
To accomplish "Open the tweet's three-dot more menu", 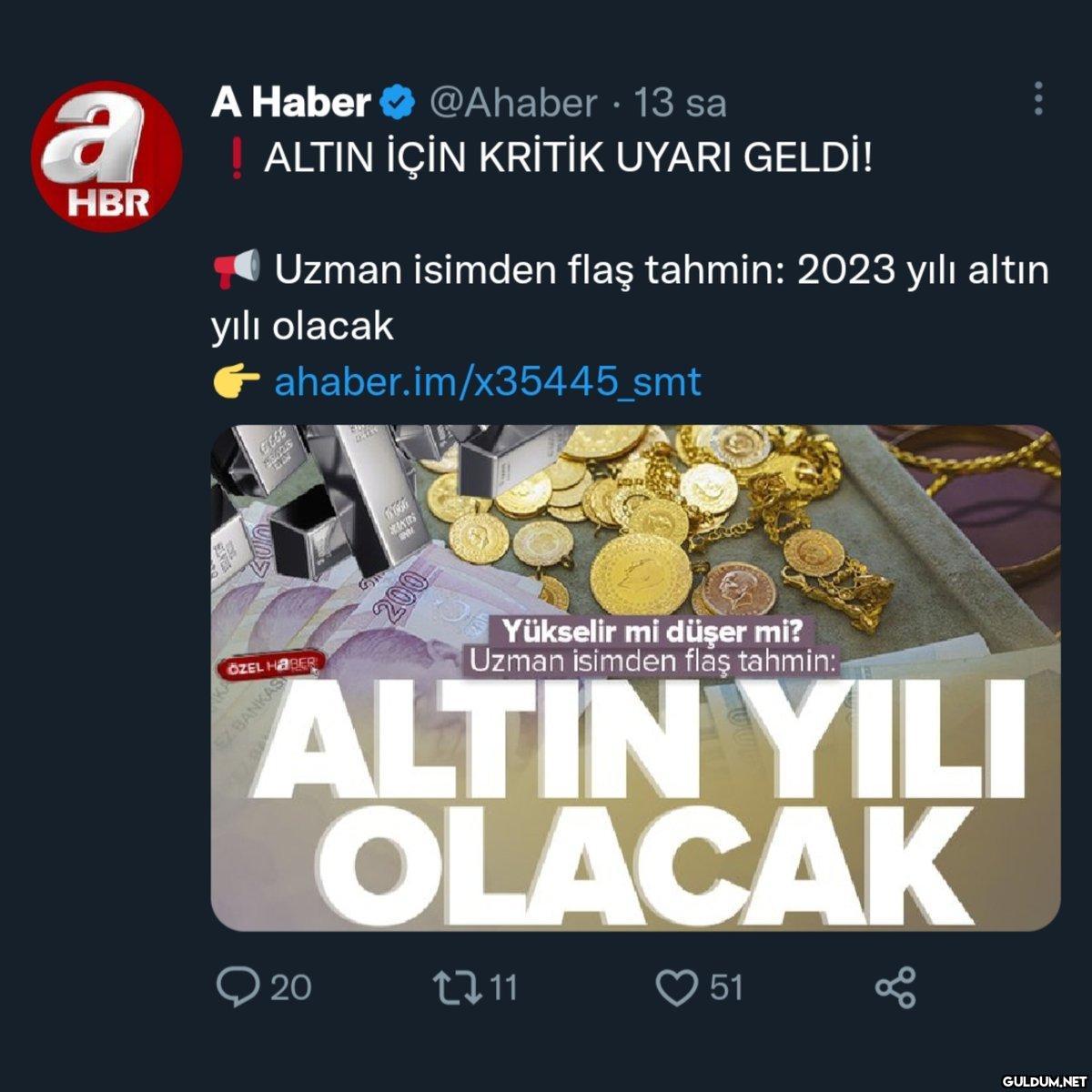I will [1038, 99].
